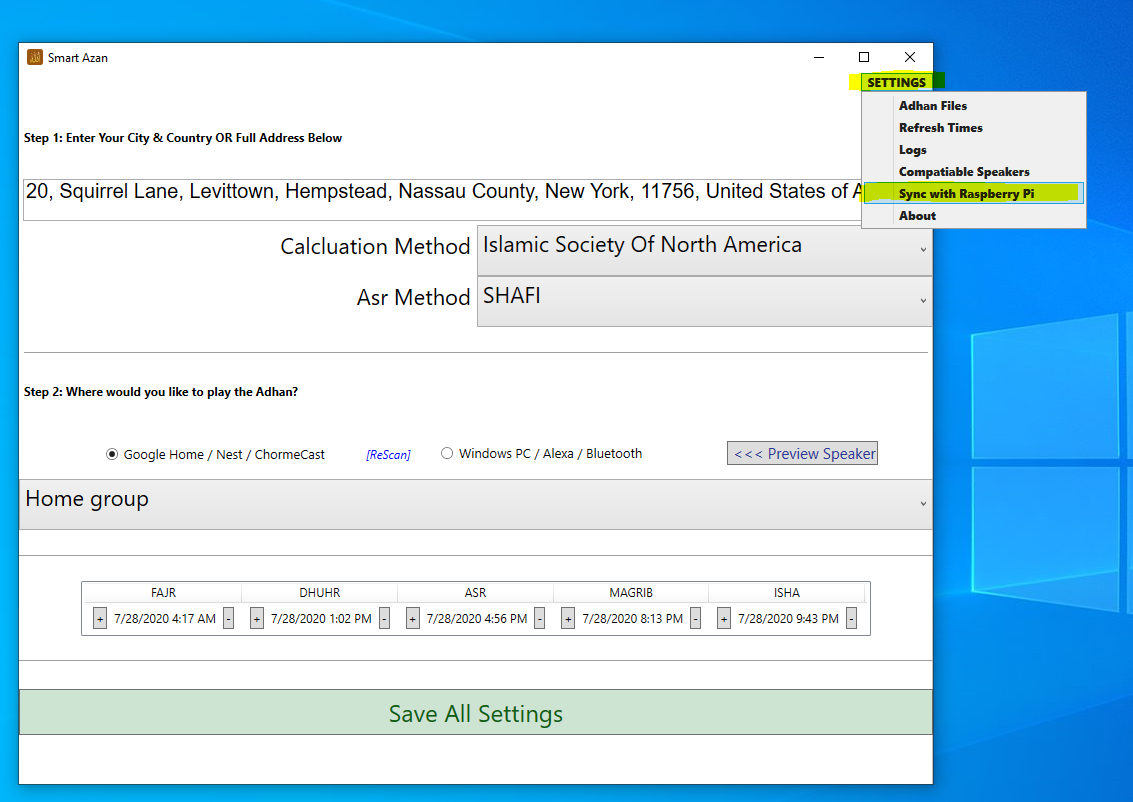This screenshot has width=1133, height=802.
Task: Click the Smart Azan app icon in title bar
Action: pyautogui.click(x=35, y=57)
